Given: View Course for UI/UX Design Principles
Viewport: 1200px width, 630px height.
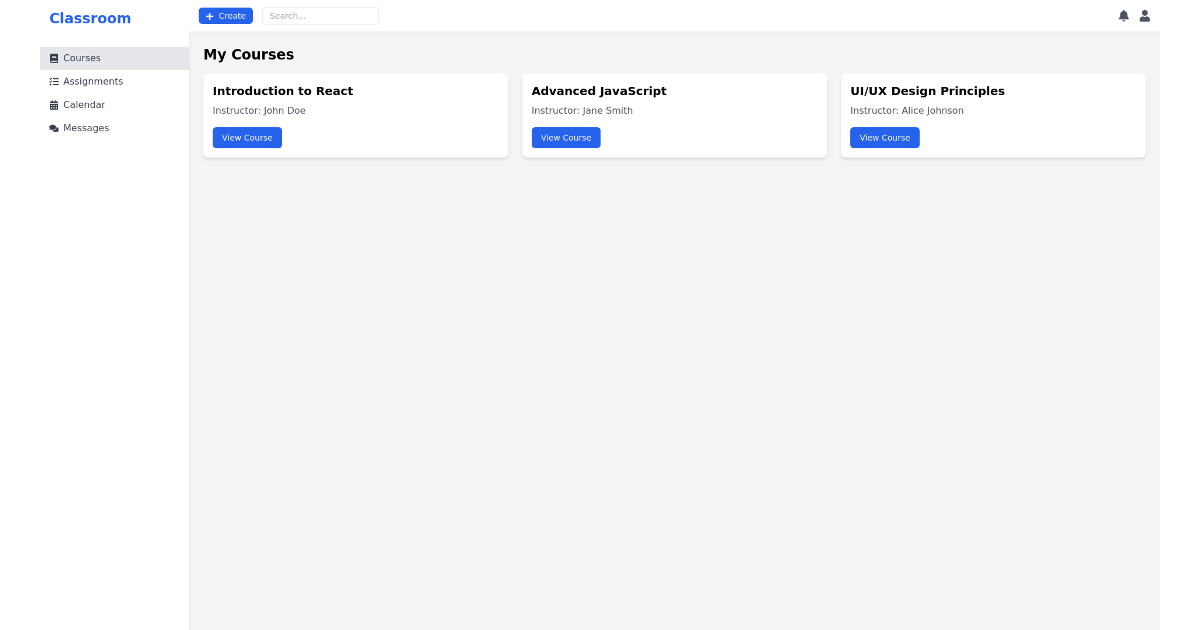Looking at the screenshot, I should click(884, 137).
